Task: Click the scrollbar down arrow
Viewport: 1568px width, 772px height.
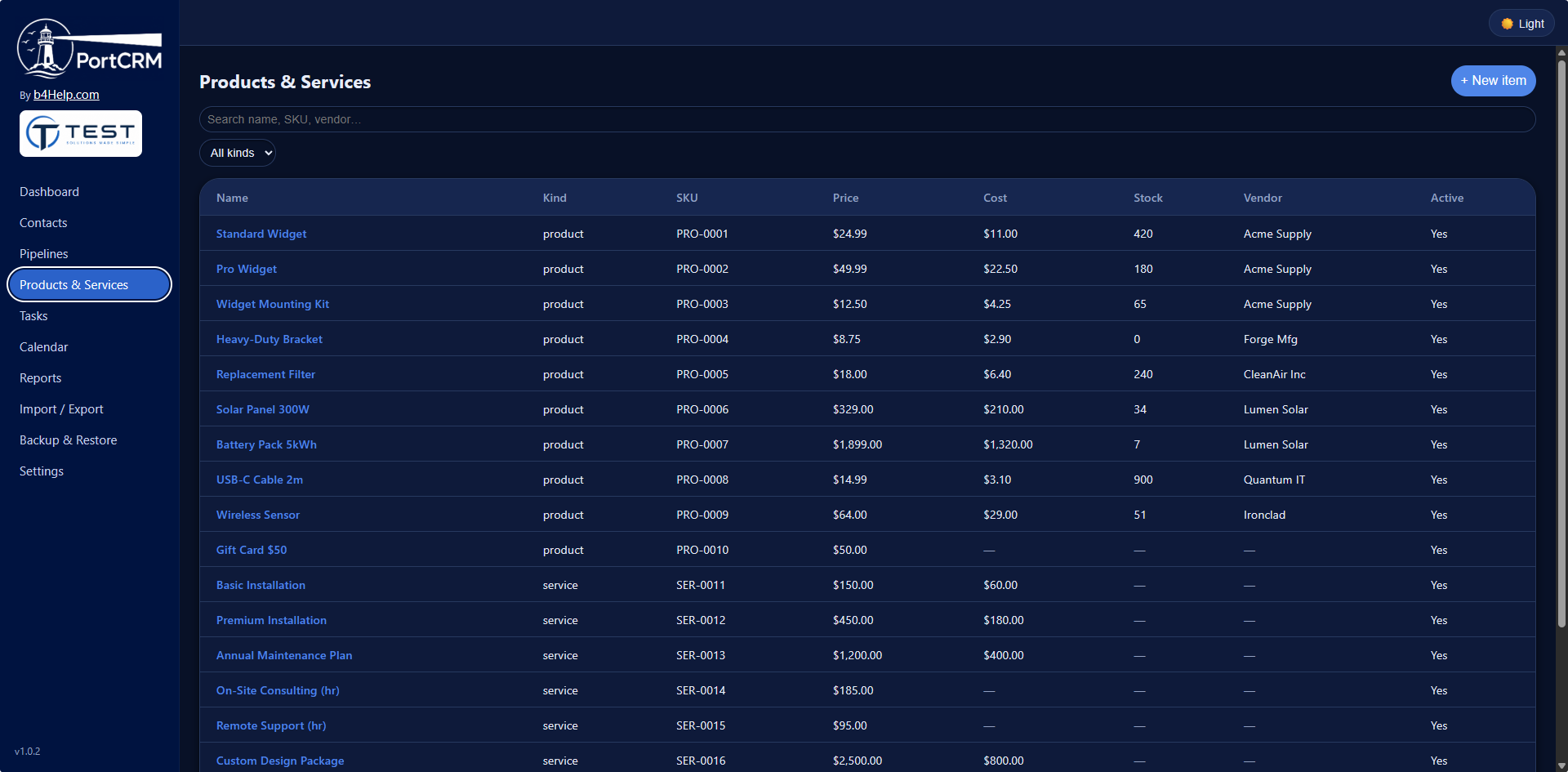Action: [x=1561, y=765]
